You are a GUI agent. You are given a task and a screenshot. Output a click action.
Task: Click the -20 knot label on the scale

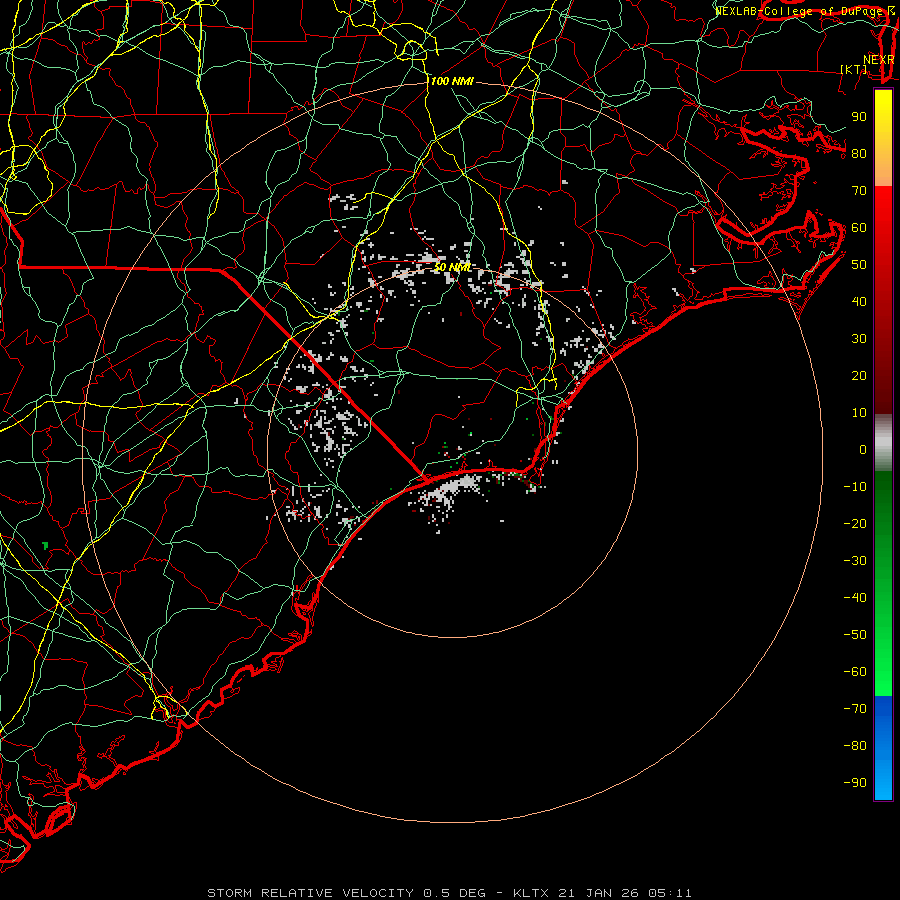[855, 523]
